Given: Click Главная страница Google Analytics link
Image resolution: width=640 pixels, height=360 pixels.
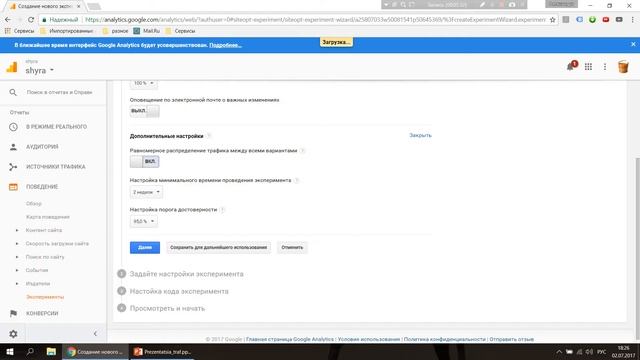Looking at the screenshot, I should click(x=290, y=339).
